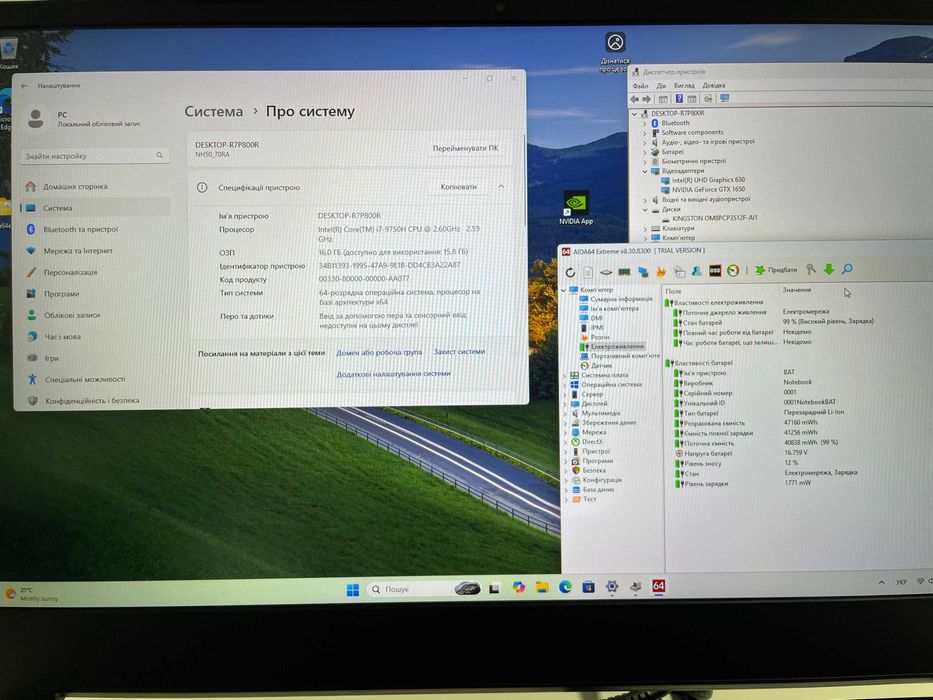Collapse the Диски node in Device Manager
The height and width of the screenshot is (700, 933).
click(645, 210)
